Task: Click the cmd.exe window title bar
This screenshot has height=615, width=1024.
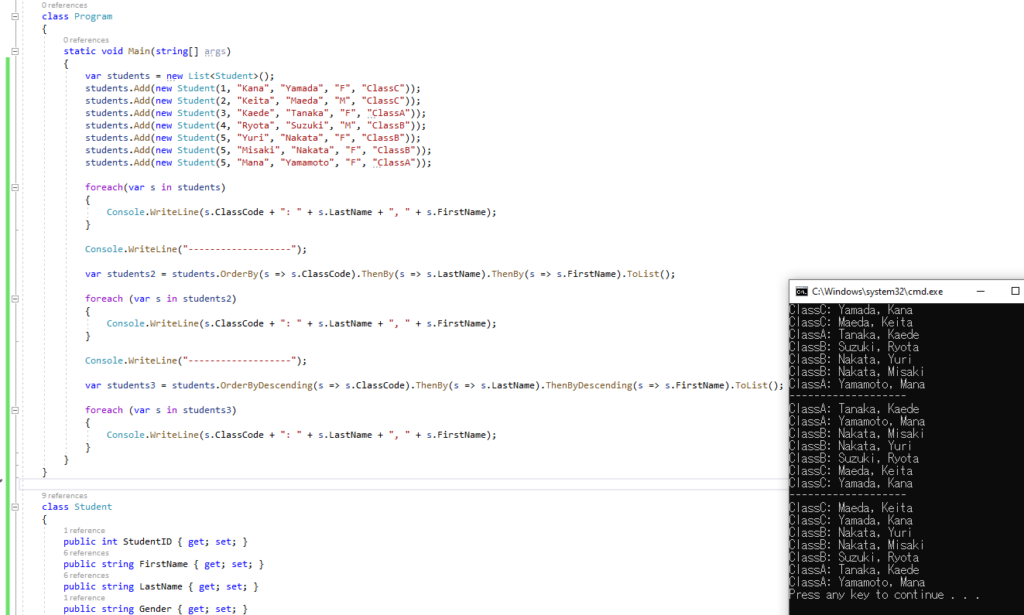Action: 880,291
